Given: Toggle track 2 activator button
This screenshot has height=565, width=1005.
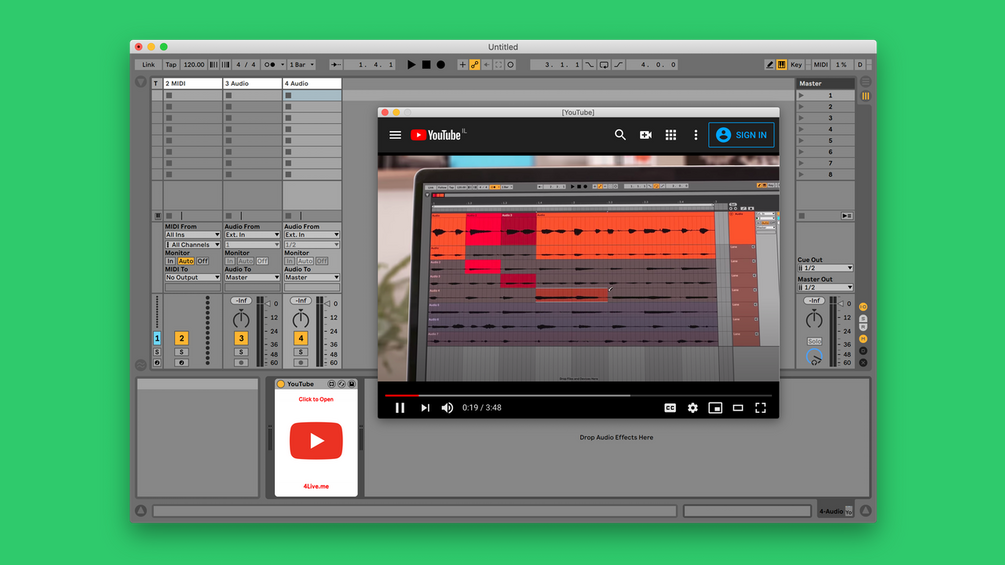Looking at the screenshot, I should (x=181, y=338).
